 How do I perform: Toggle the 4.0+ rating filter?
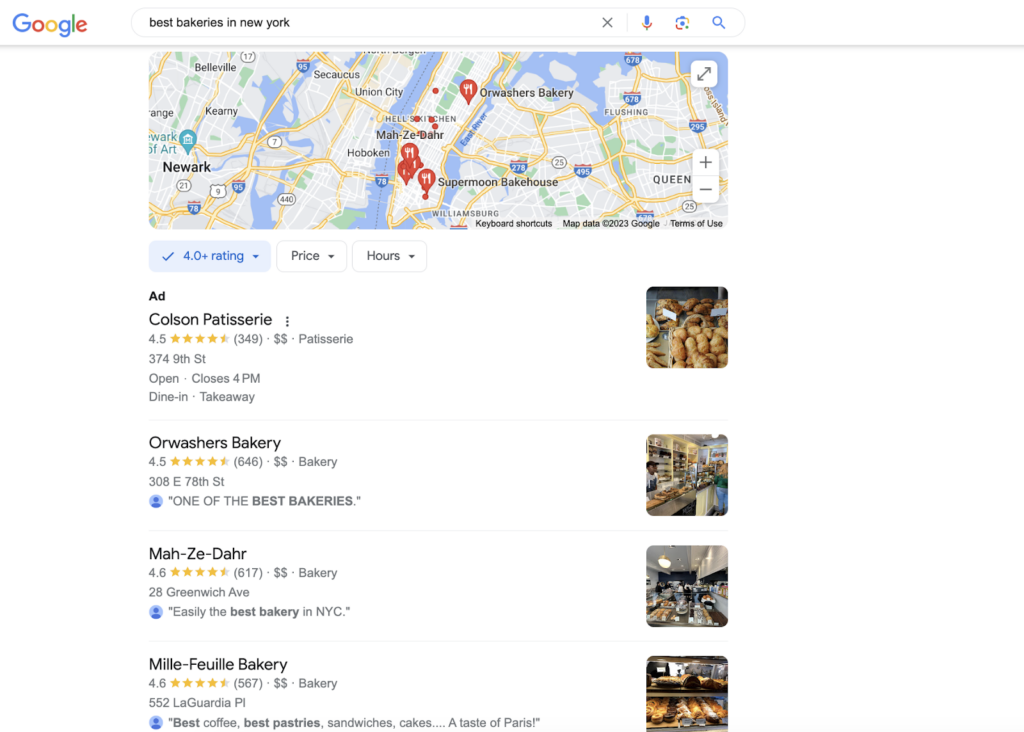[x=210, y=256]
